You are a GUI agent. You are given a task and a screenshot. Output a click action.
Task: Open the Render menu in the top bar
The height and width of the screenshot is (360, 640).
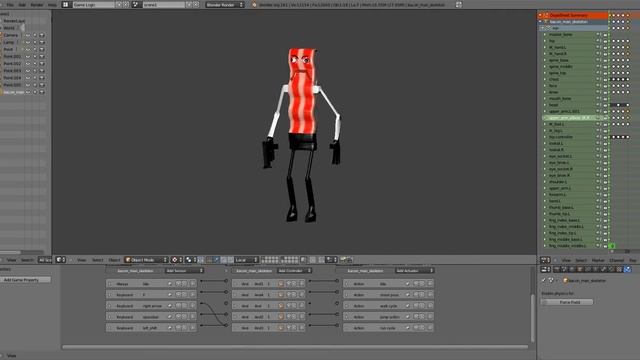pos(37,5)
